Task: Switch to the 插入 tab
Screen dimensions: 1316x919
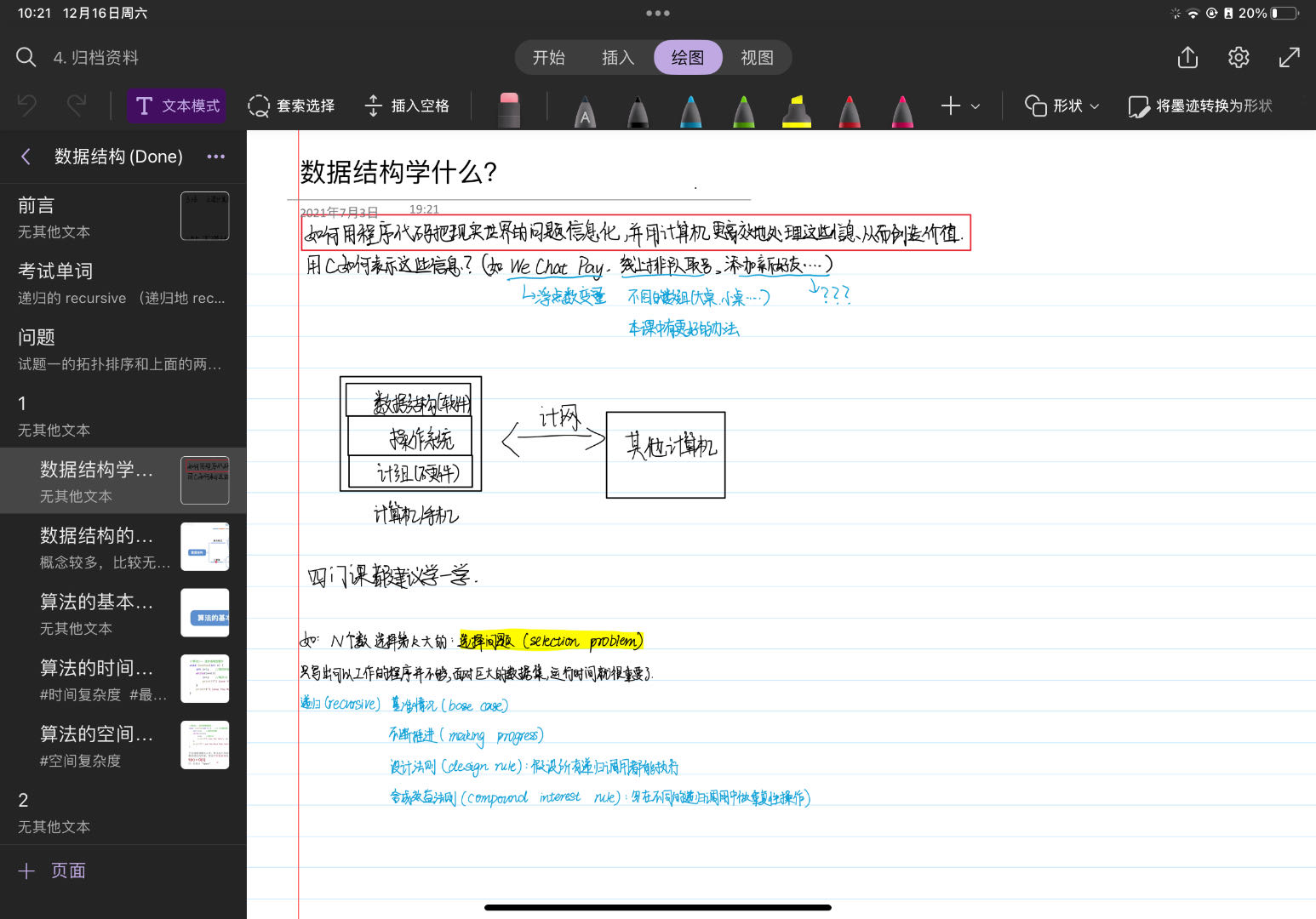Action: 618,57
